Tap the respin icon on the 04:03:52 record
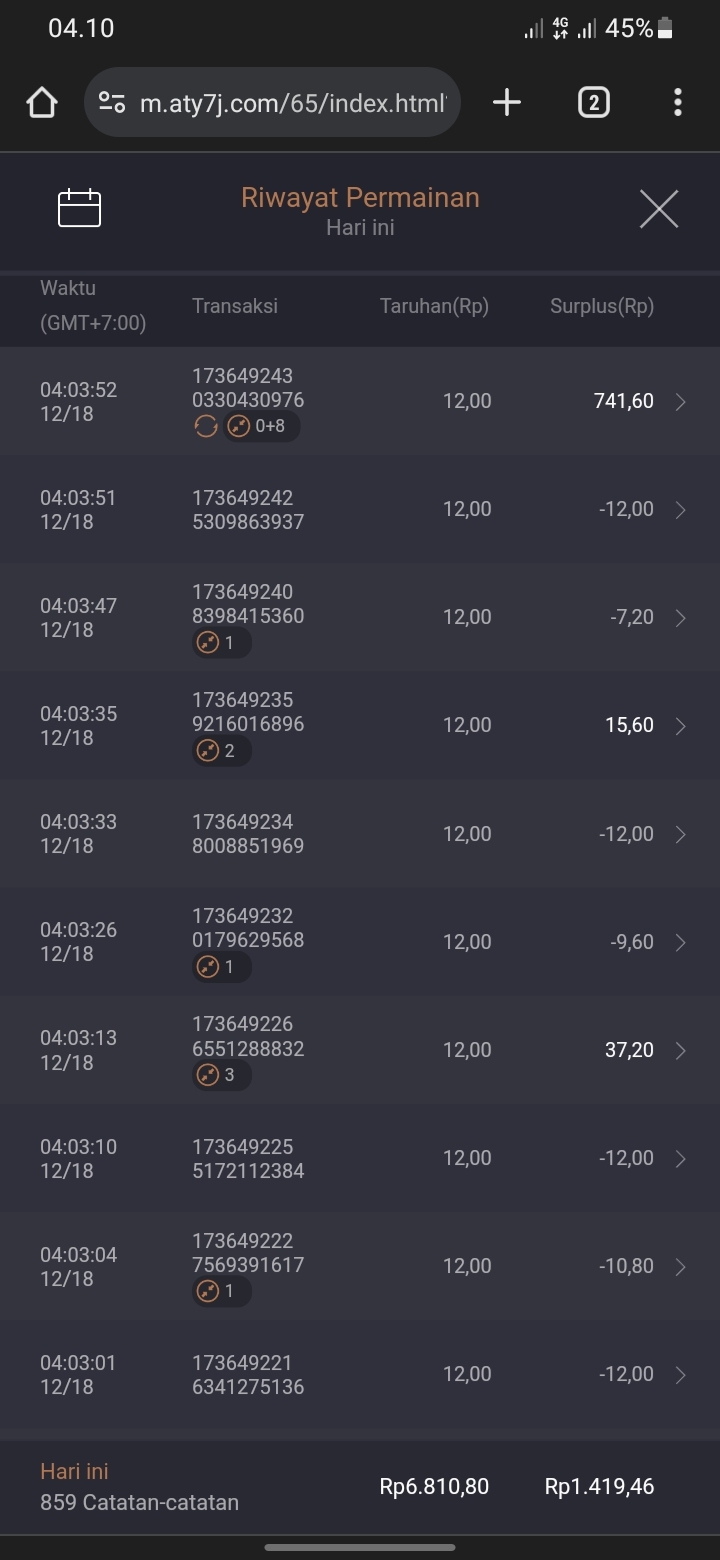This screenshot has height=1560, width=720. 205,427
